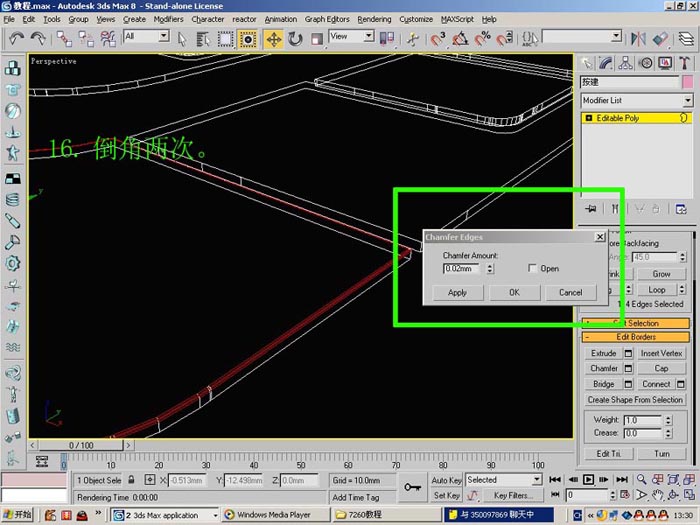Open Bridge settings box
This screenshot has width=700, height=525.
click(628, 384)
